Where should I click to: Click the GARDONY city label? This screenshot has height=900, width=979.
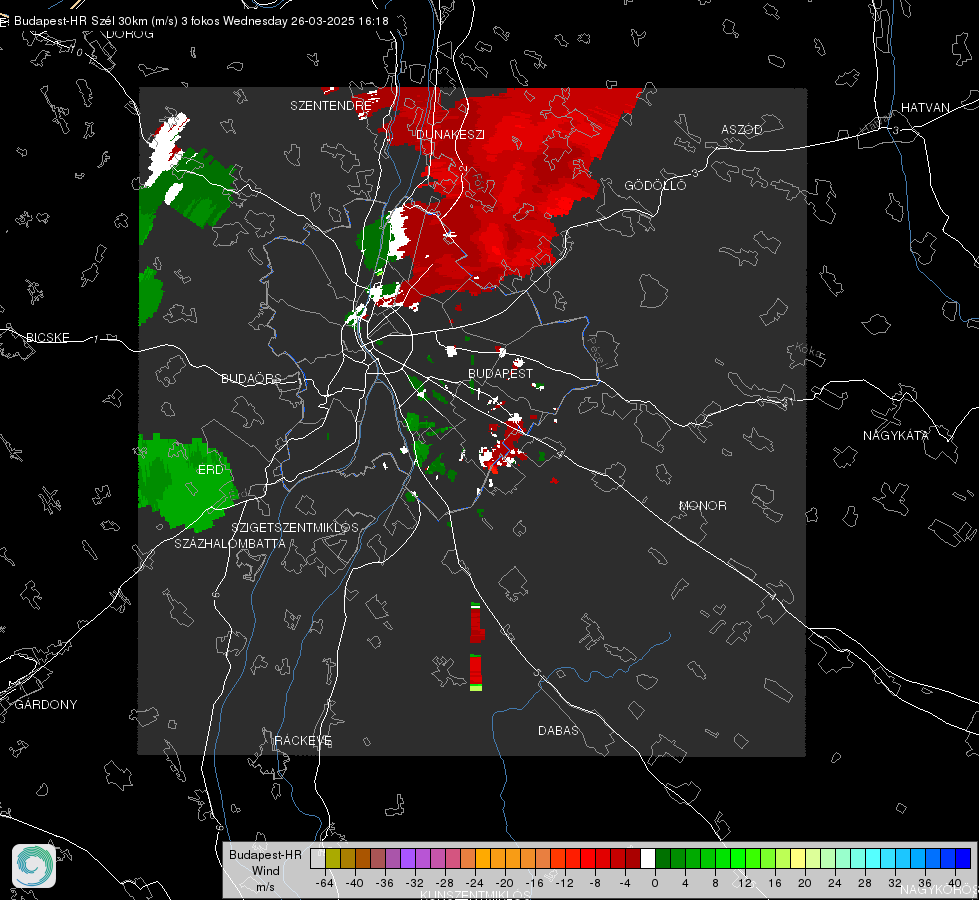click(x=46, y=705)
